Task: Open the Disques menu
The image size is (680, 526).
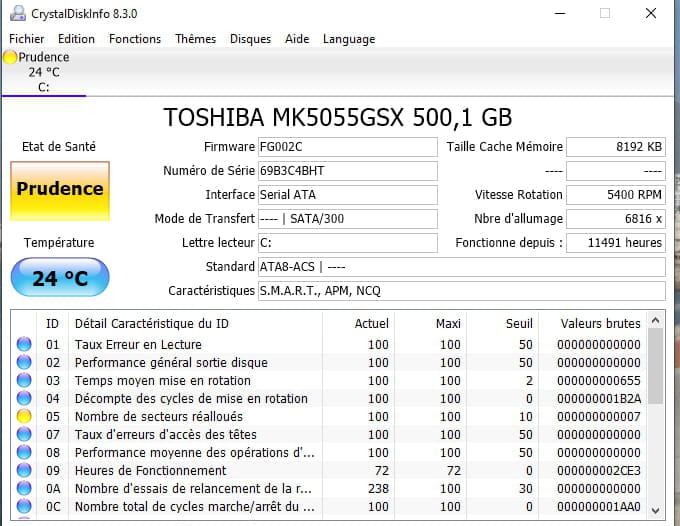Action: coord(250,39)
